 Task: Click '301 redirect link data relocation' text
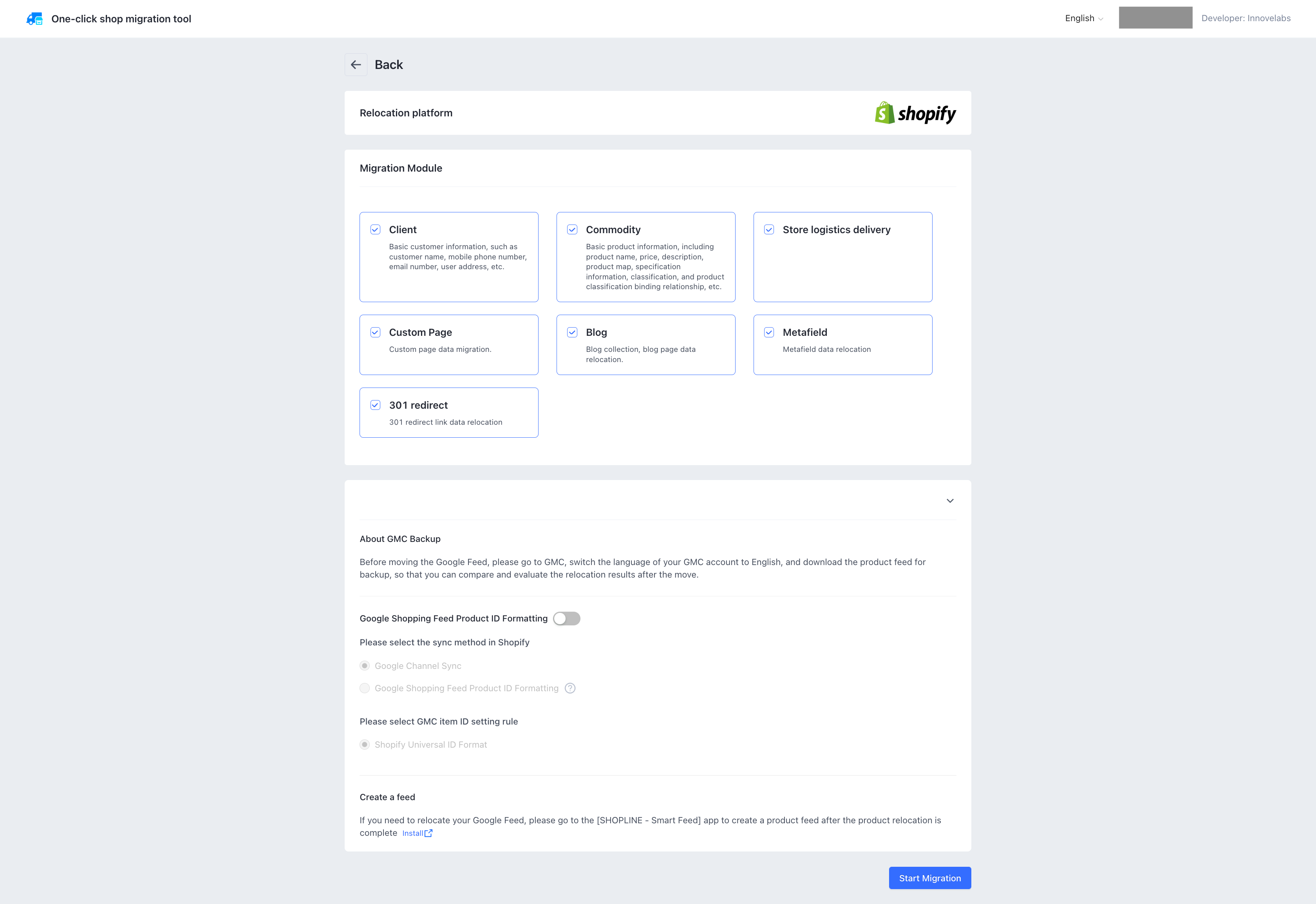(446, 422)
